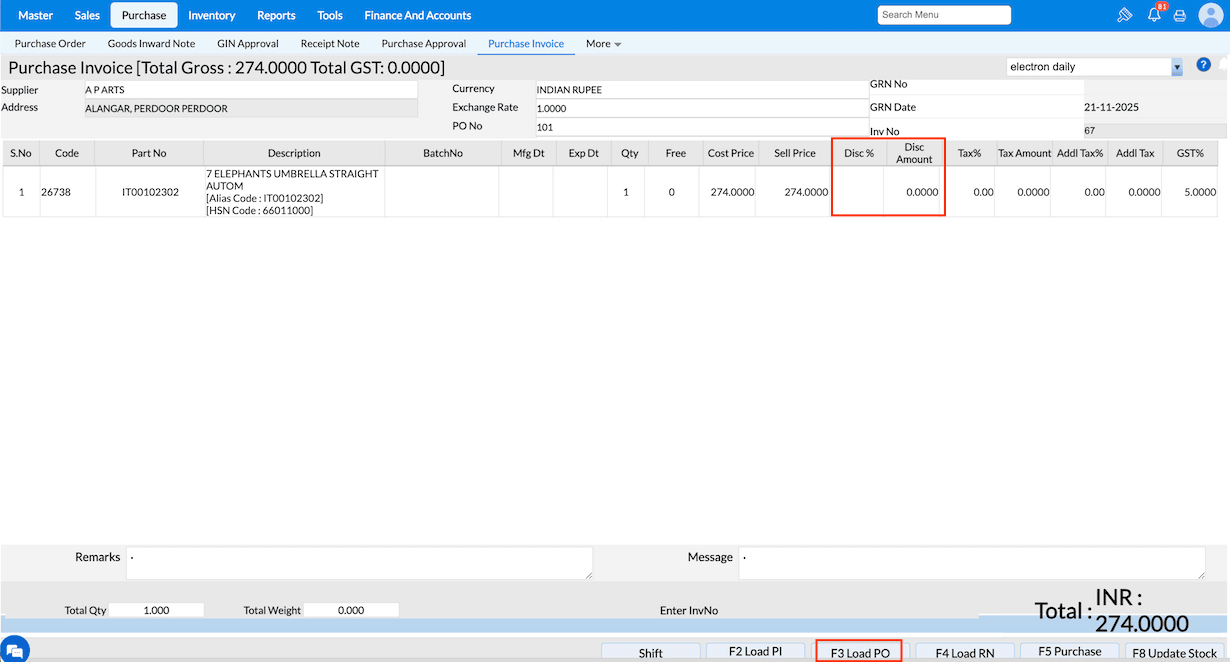Click the GRN Date value 21-11-2025
This screenshot has width=1230, height=662.
click(1112, 107)
